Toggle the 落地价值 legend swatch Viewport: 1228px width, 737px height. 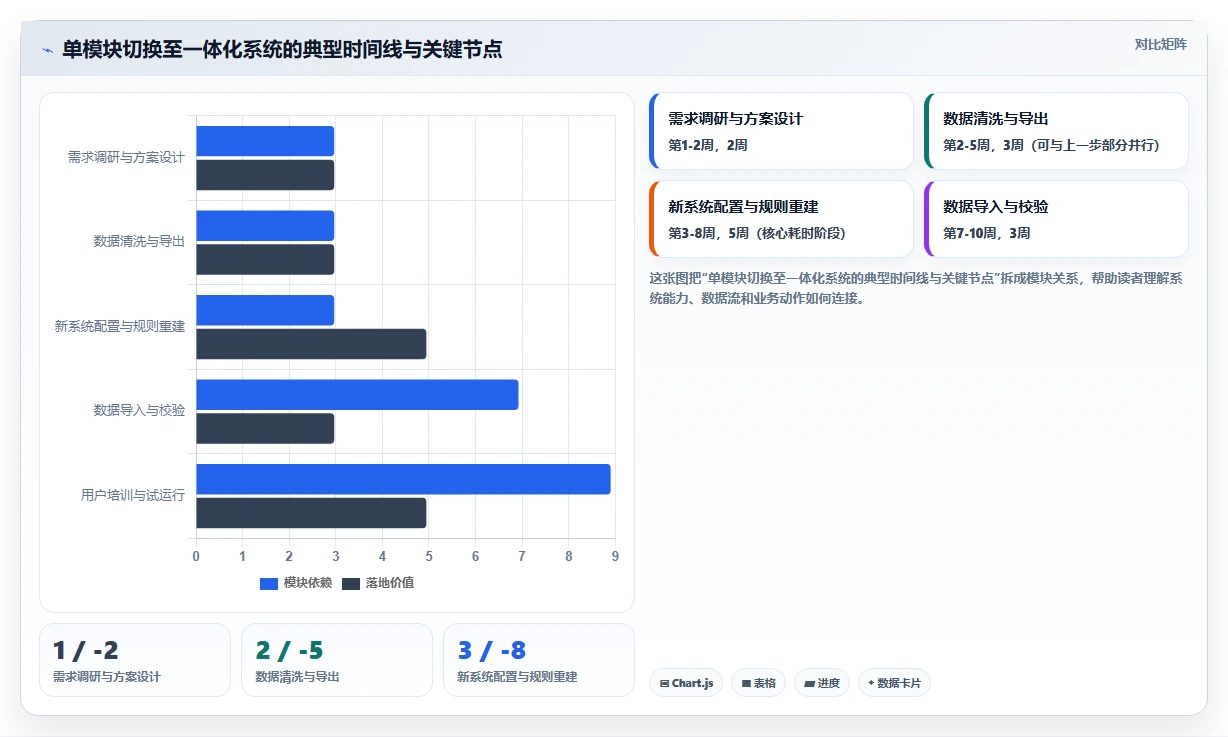pos(351,584)
